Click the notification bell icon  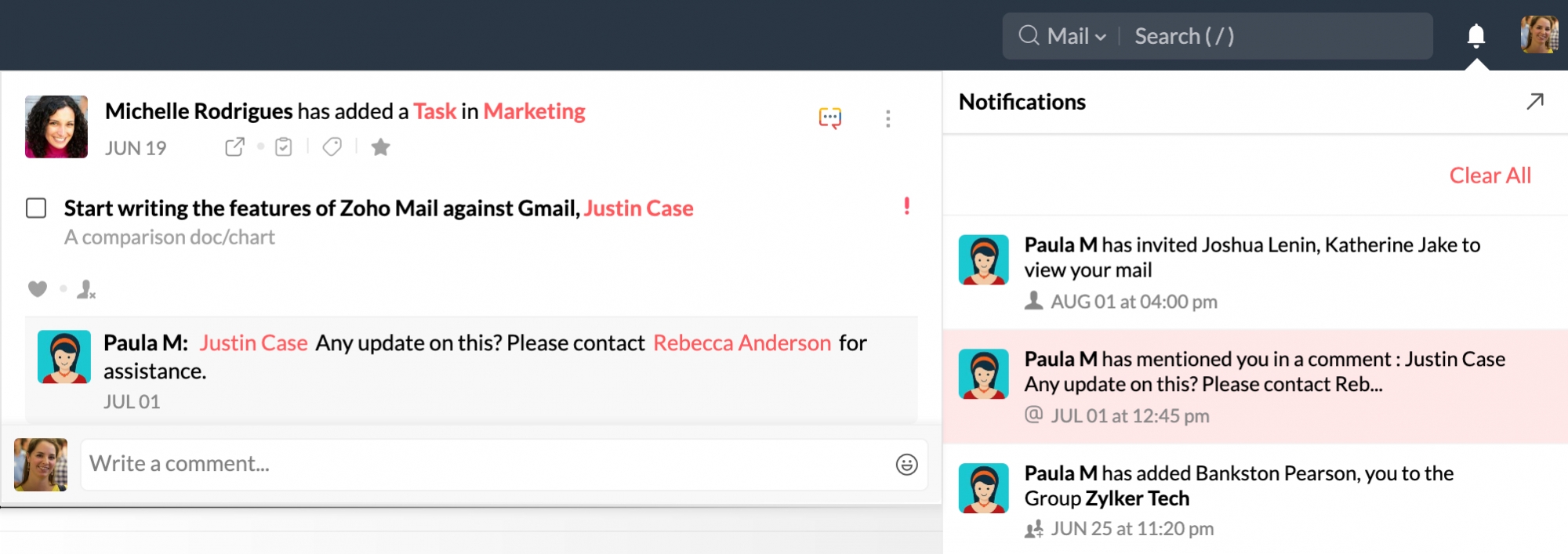pos(1475,35)
